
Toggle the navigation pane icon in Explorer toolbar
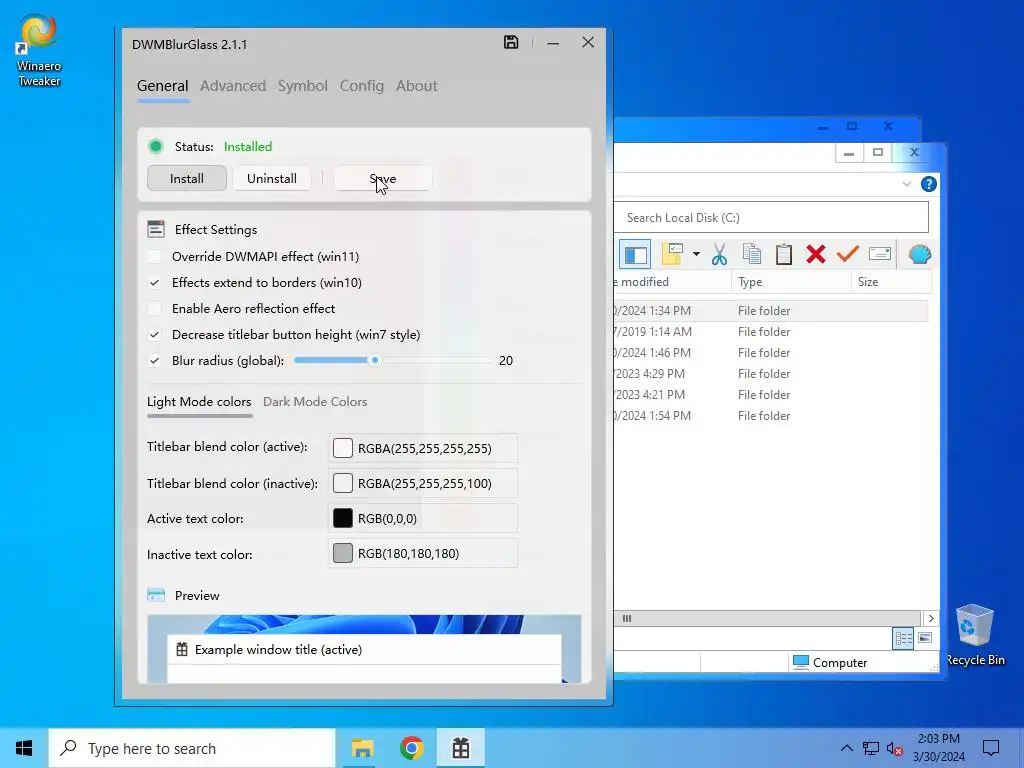click(635, 254)
